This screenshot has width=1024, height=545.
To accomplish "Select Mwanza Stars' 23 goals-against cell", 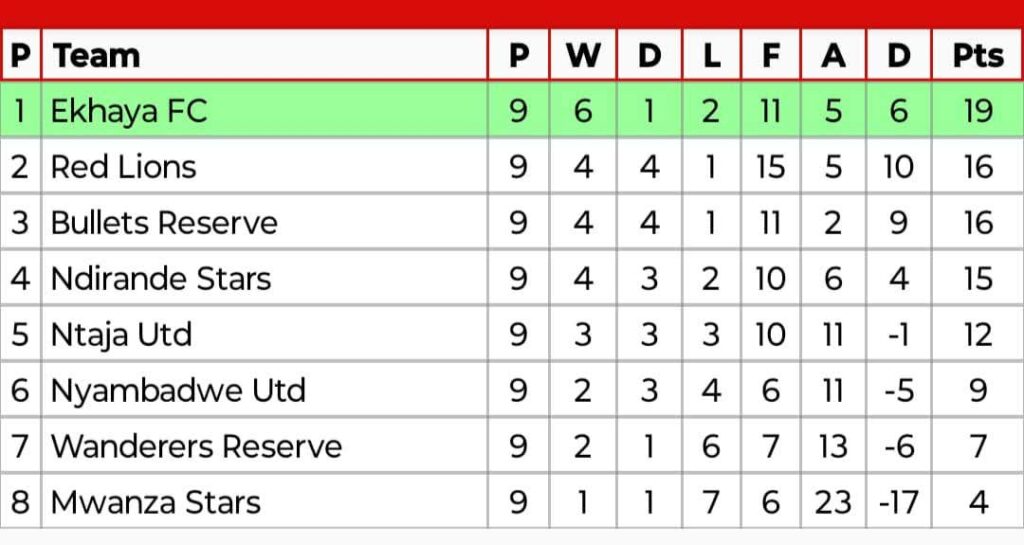I will [833, 503].
